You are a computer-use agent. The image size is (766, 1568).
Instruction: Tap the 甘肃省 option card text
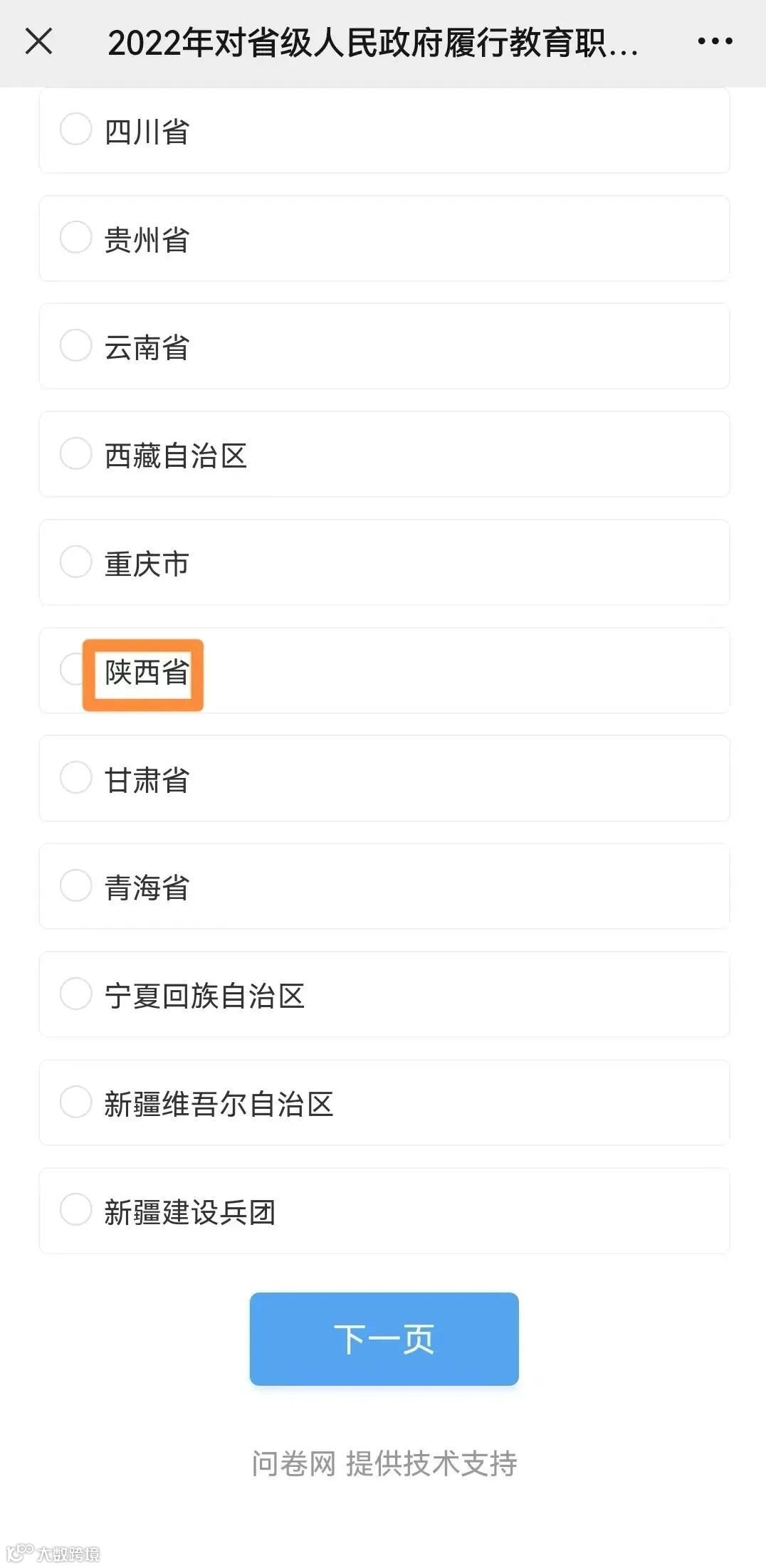click(x=147, y=780)
